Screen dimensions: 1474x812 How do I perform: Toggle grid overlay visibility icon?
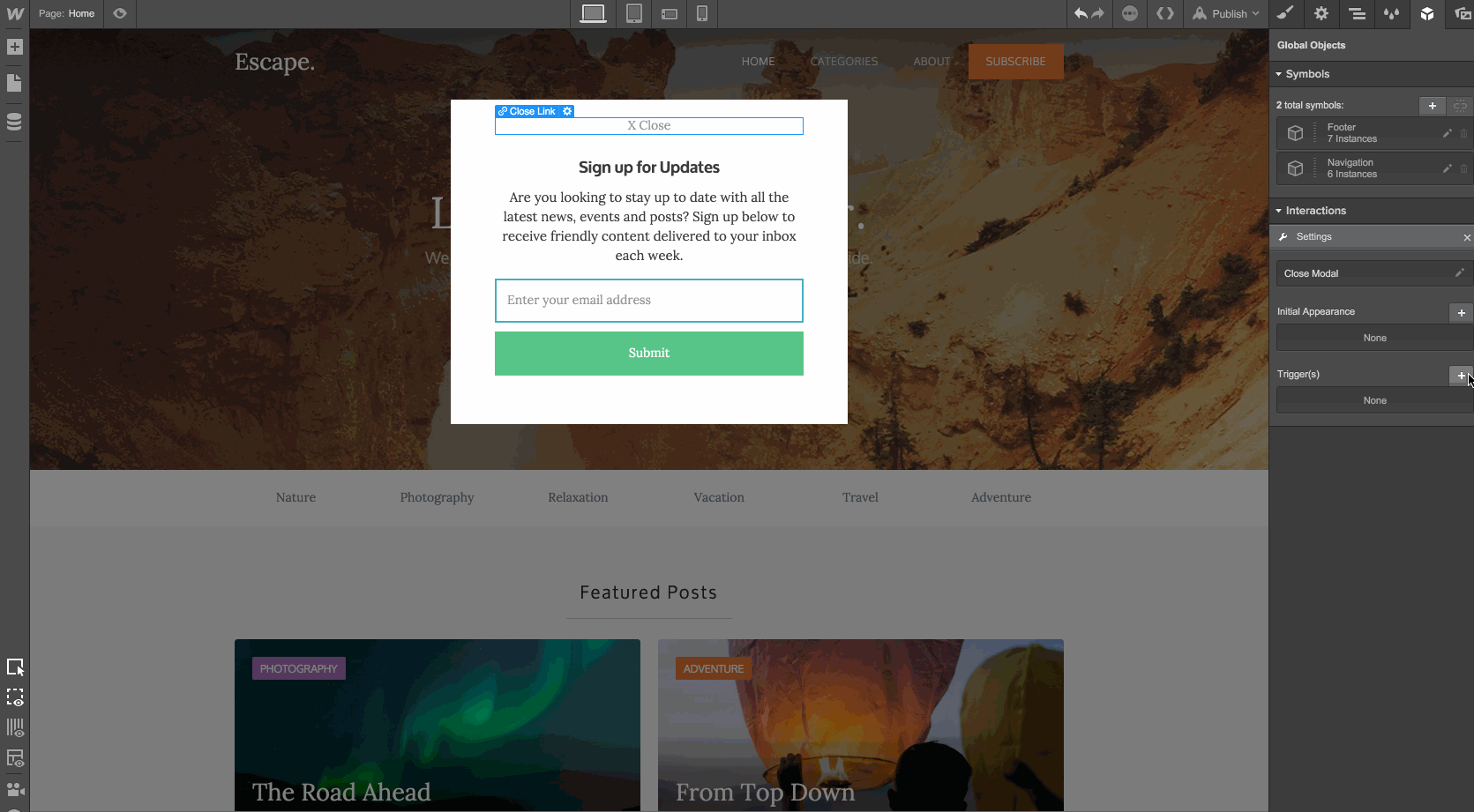pyautogui.click(x=15, y=727)
